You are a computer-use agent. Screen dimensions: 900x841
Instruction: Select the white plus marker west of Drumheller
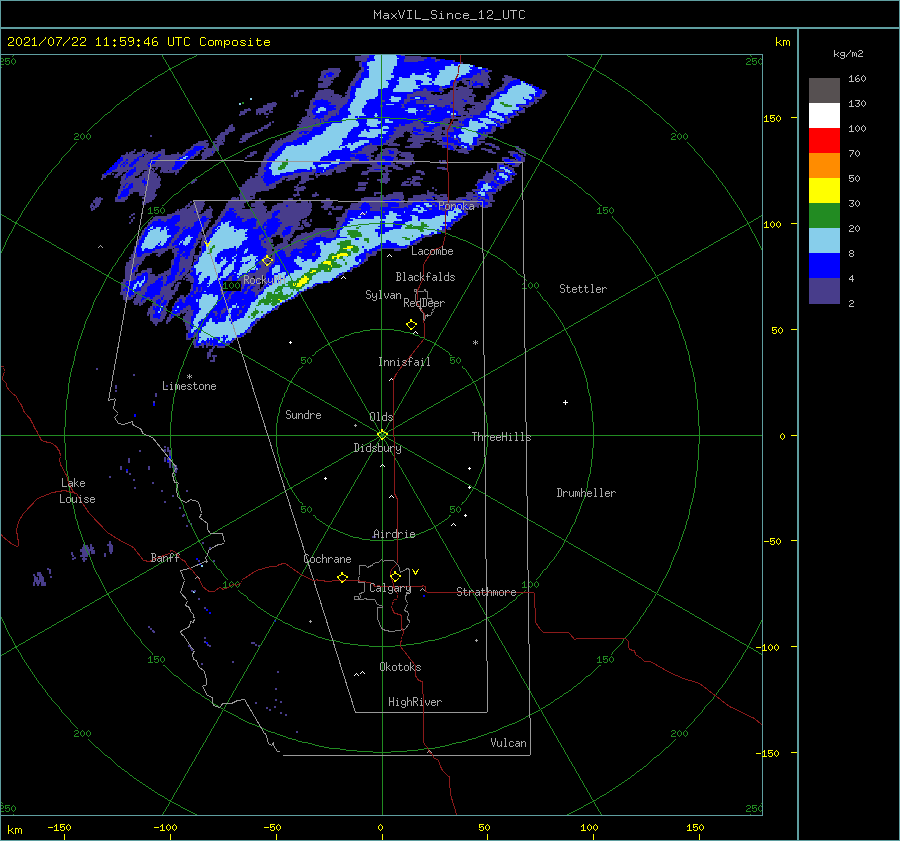[x=565, y=402]
